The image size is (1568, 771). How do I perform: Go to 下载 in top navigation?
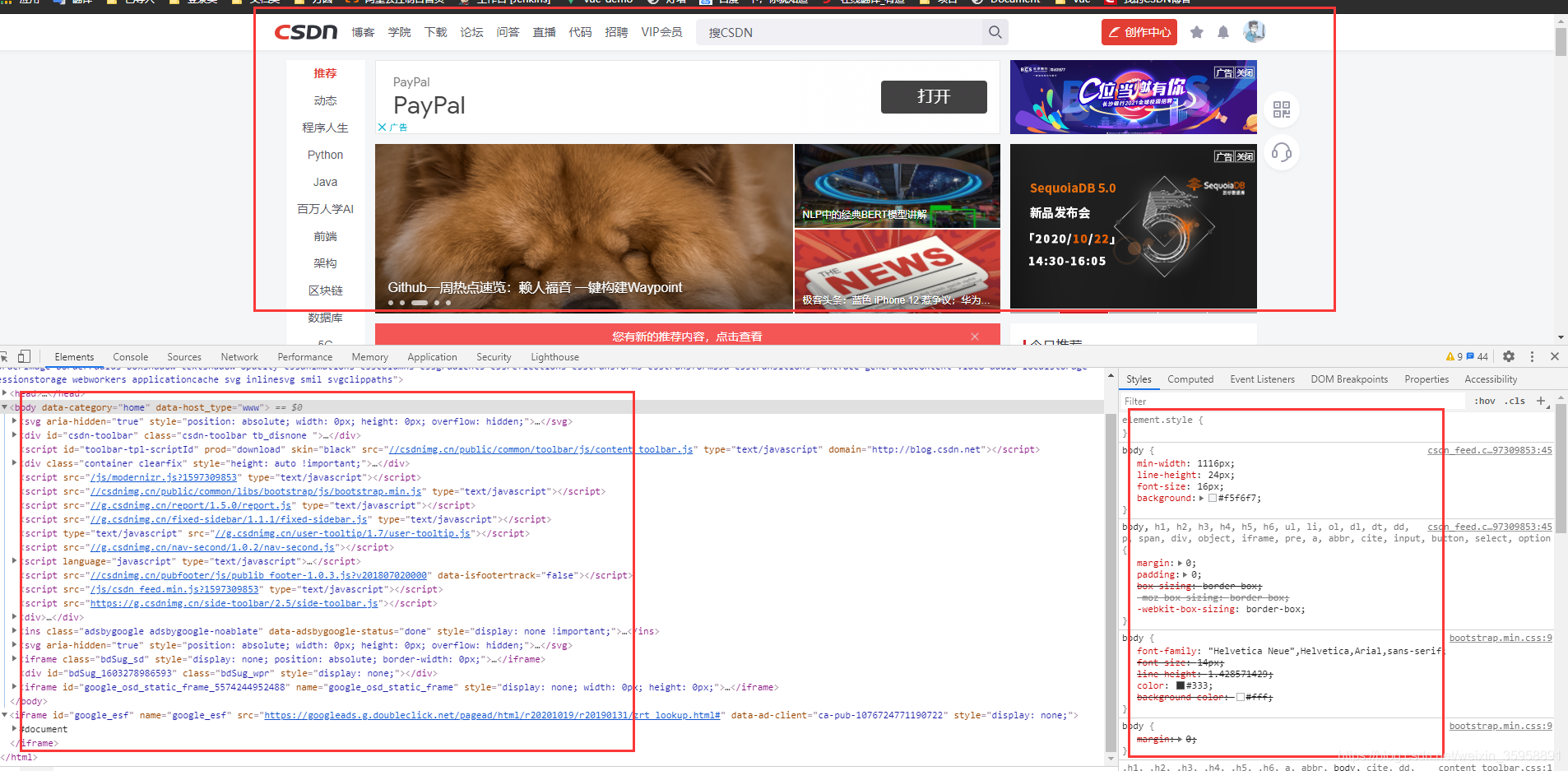pos(435,32)
